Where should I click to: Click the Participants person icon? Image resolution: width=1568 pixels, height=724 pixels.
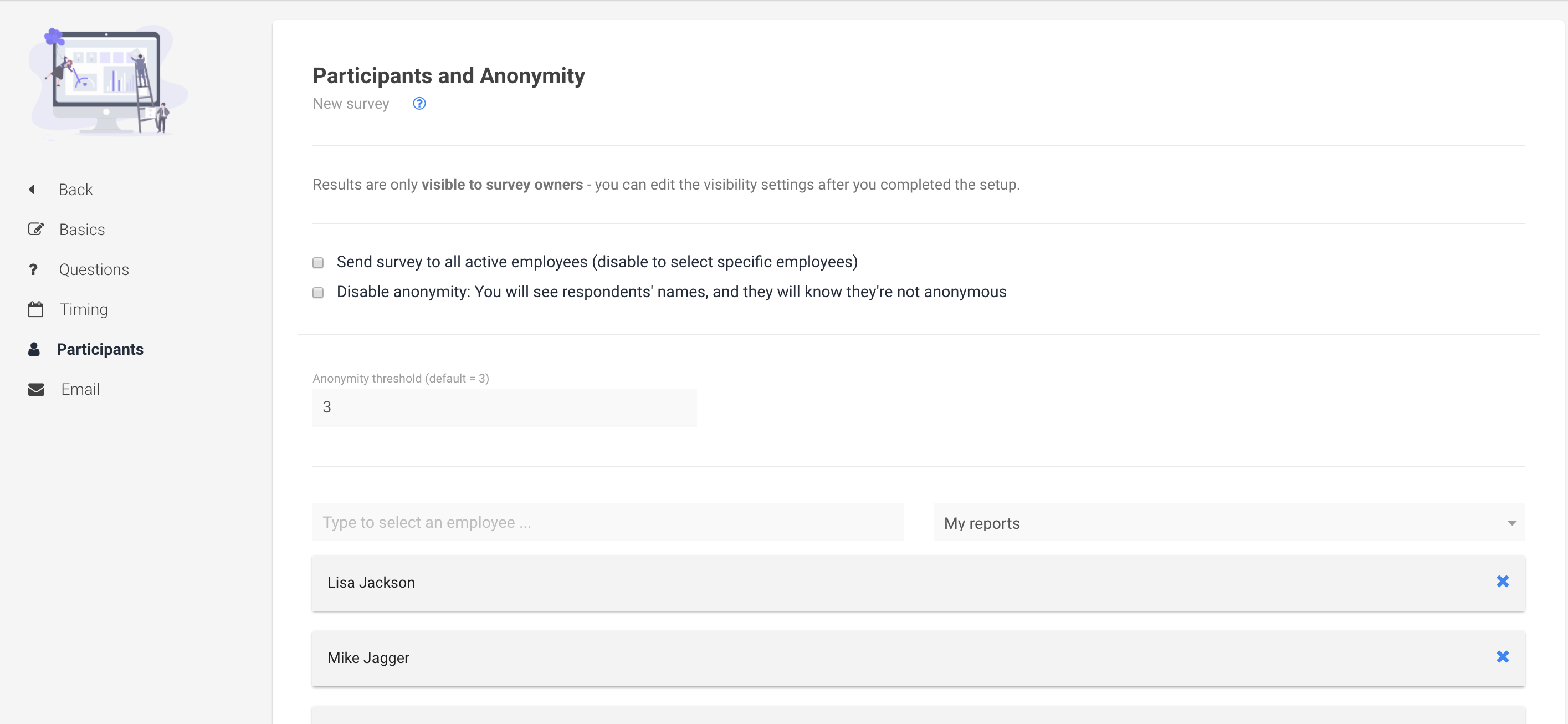pyautogui.click(x=34, y=349)
